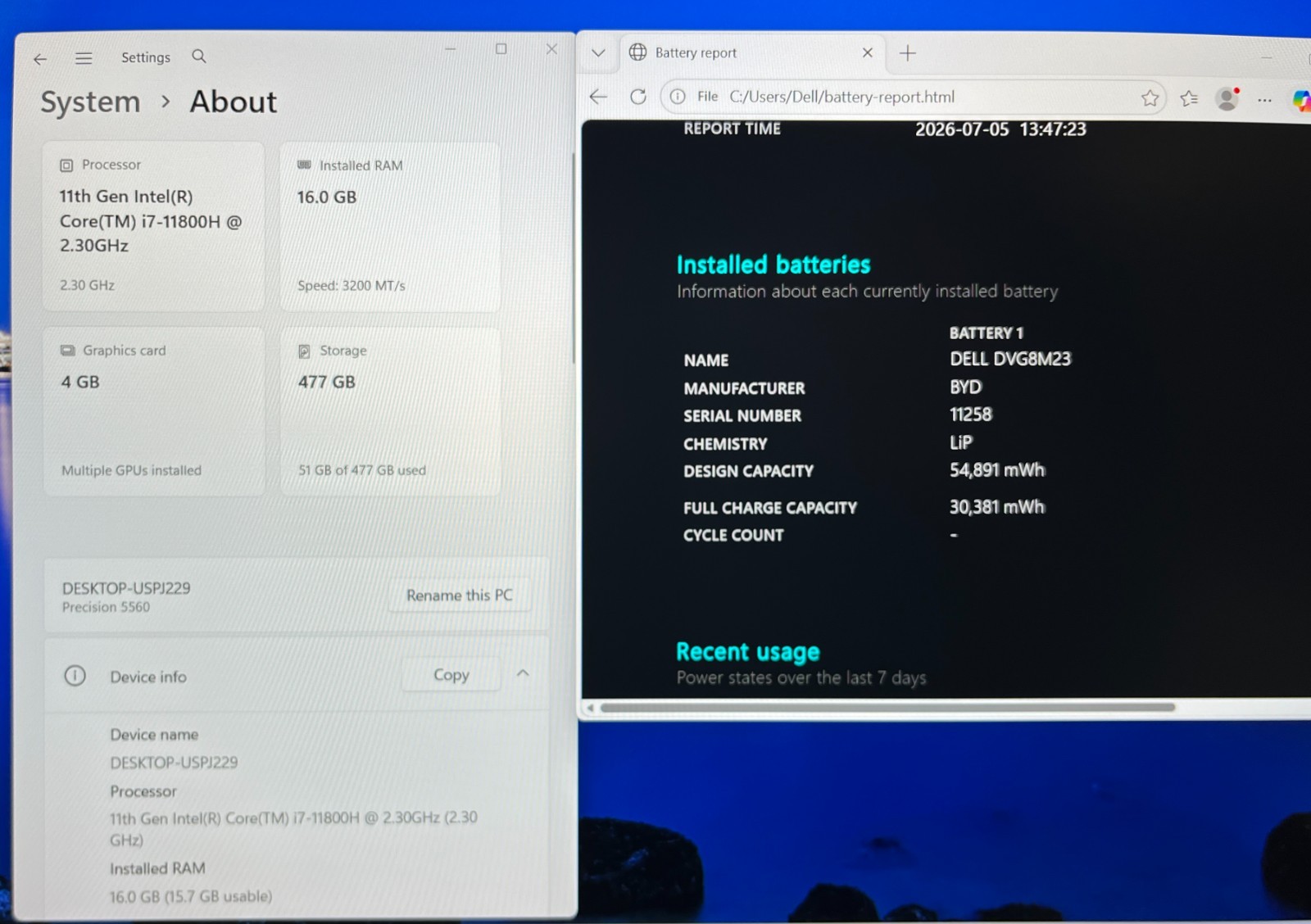1311x924 pixels.
Task: Minimize the Settings window
Action: click(x=450, y=49)
